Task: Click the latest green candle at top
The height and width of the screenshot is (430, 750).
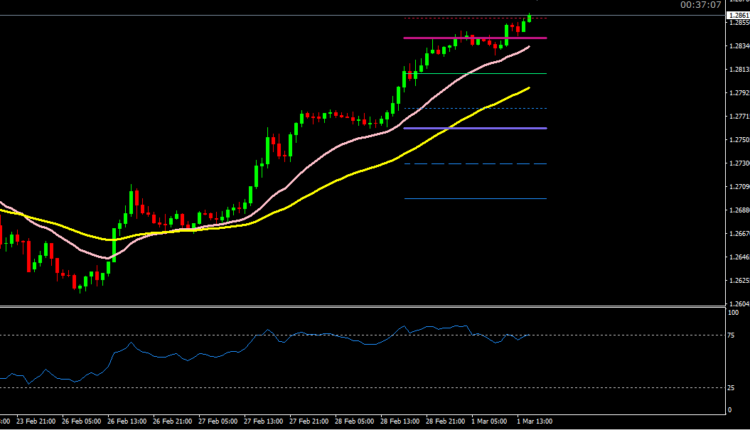Action: (529, 17)
